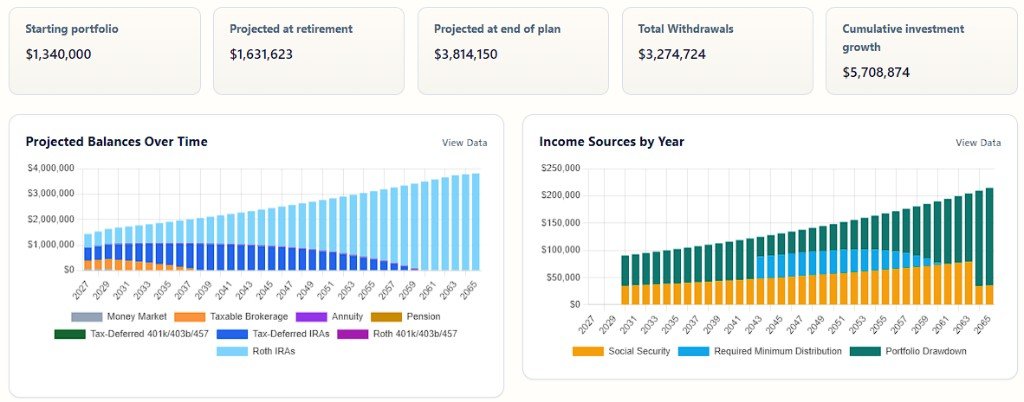Image resolution: width=1024 pixels, height=402 pixels.
Task: Toggle Social Security legend swatch
Action: (588, 351)
